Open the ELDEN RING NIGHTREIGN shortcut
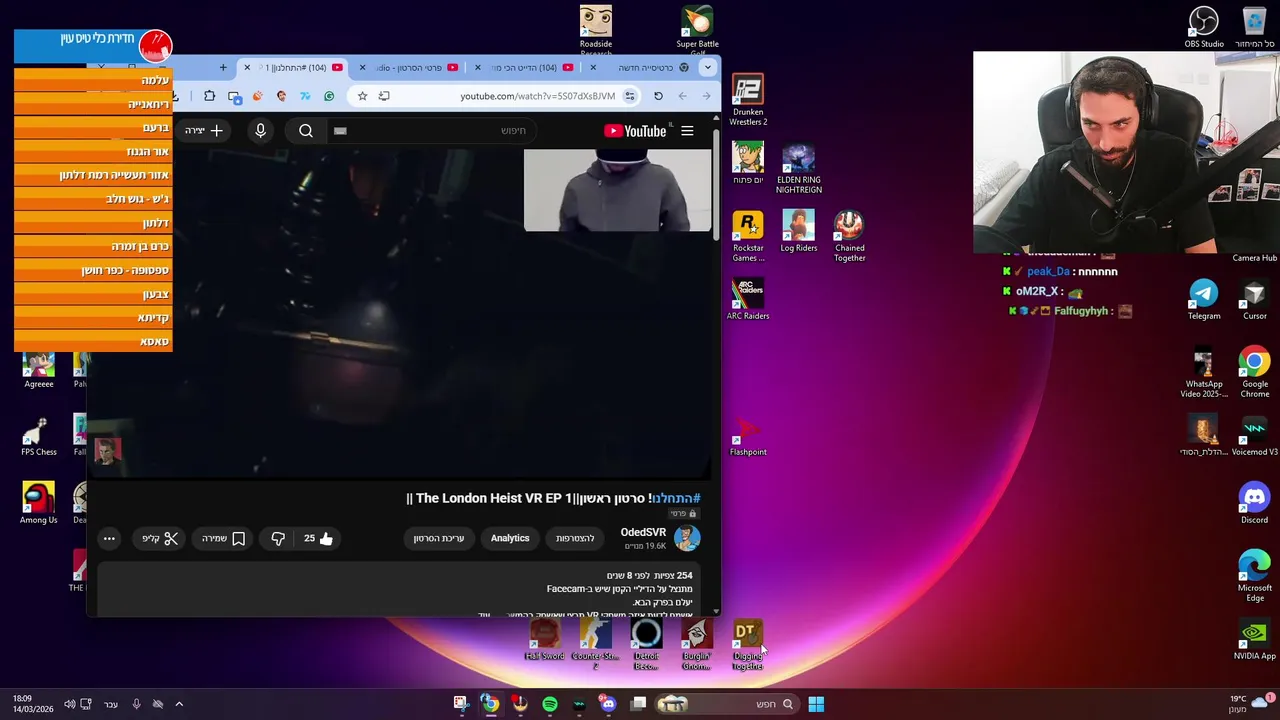 click(798, 168)
